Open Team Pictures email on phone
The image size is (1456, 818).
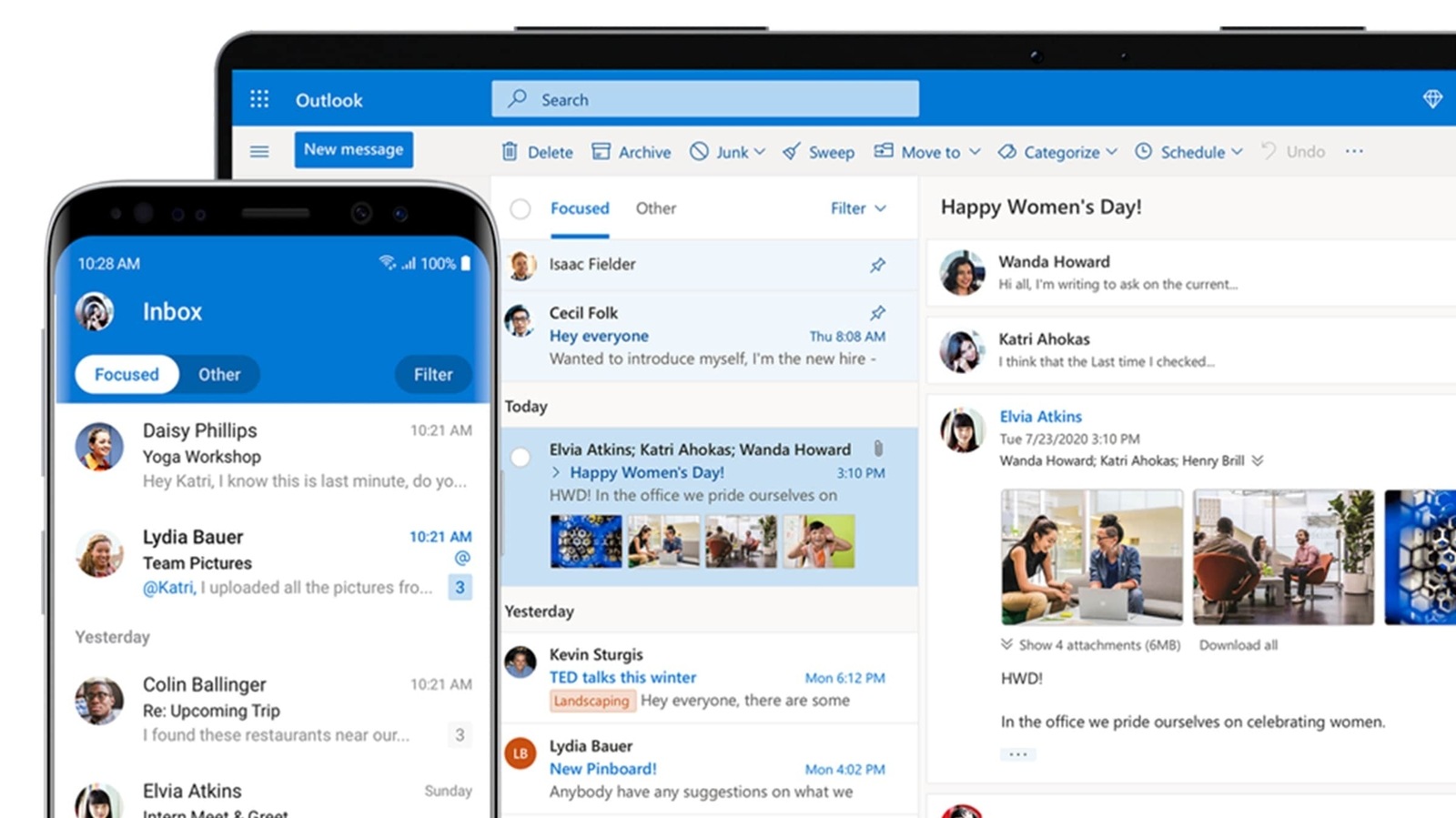[x=273, y=562]
